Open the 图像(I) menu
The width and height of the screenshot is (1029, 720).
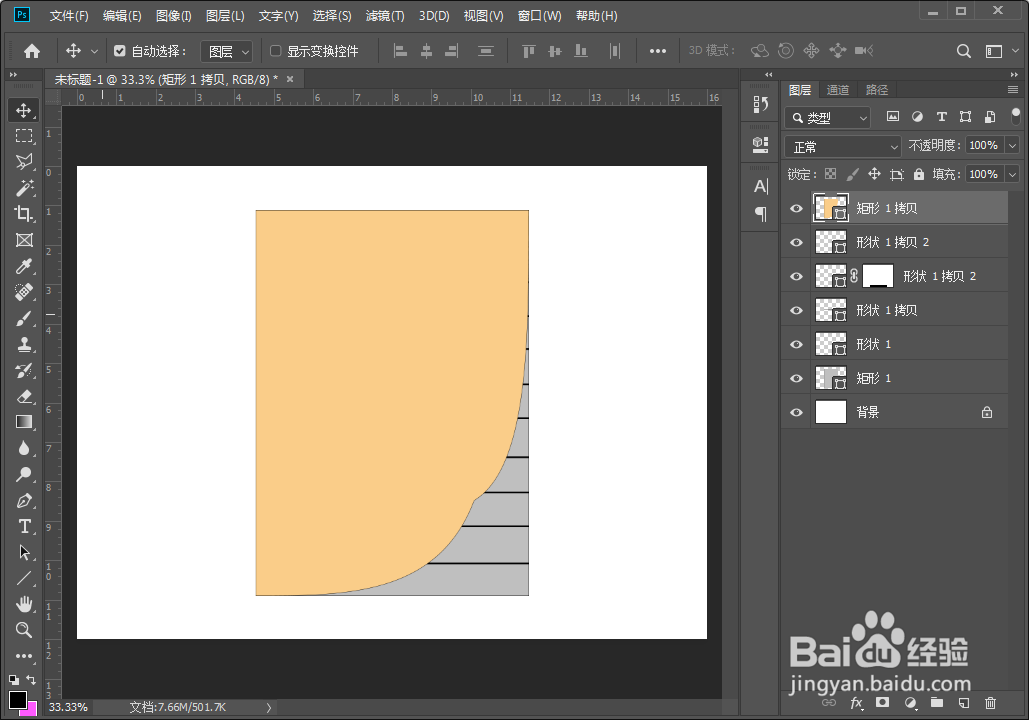173,16
